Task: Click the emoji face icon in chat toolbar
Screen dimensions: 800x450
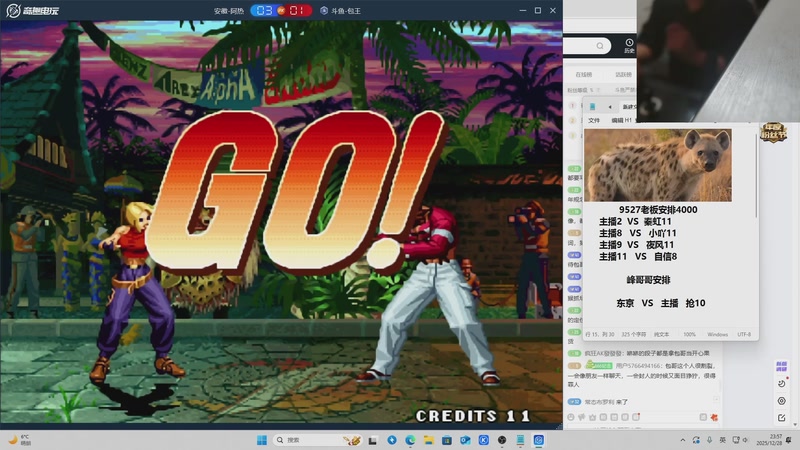Action: [571, 417]
